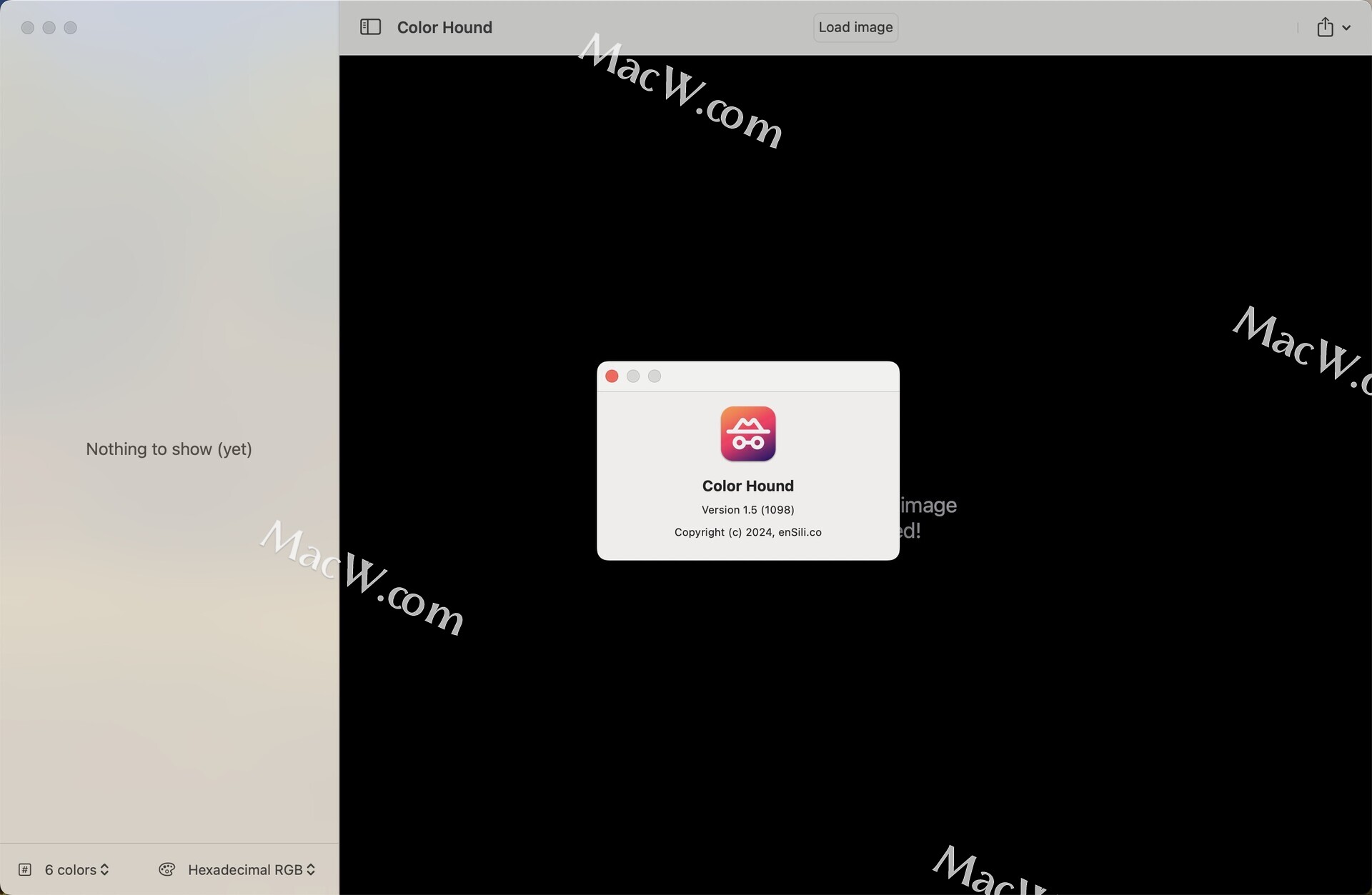
Task: Click the palette icon beside Hexadecimal RGB
Action: (x=166, y=869)
